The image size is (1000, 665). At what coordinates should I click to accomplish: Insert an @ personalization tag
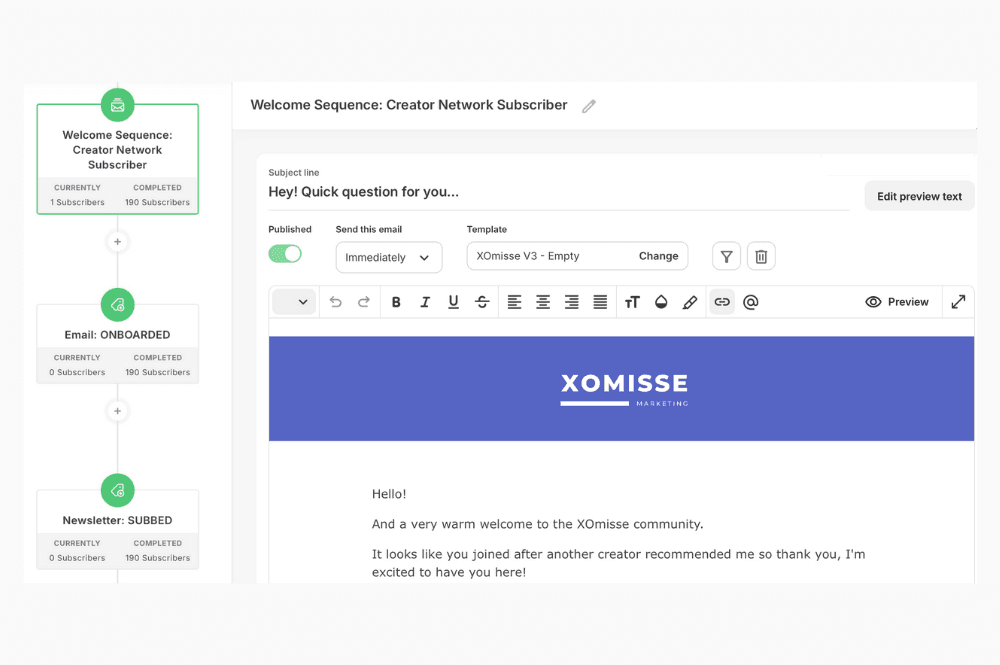[x=751, y=301]
